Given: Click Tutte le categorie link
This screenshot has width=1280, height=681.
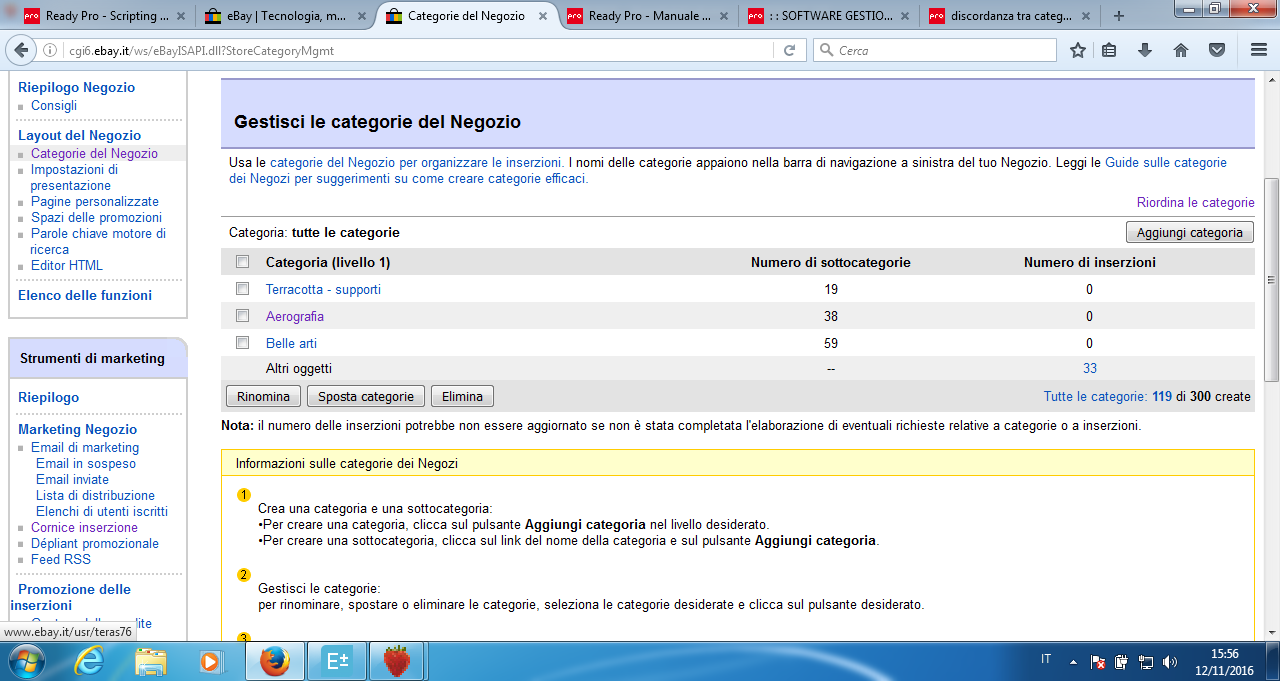Looking at the screenshot, I should point(1094,396).
